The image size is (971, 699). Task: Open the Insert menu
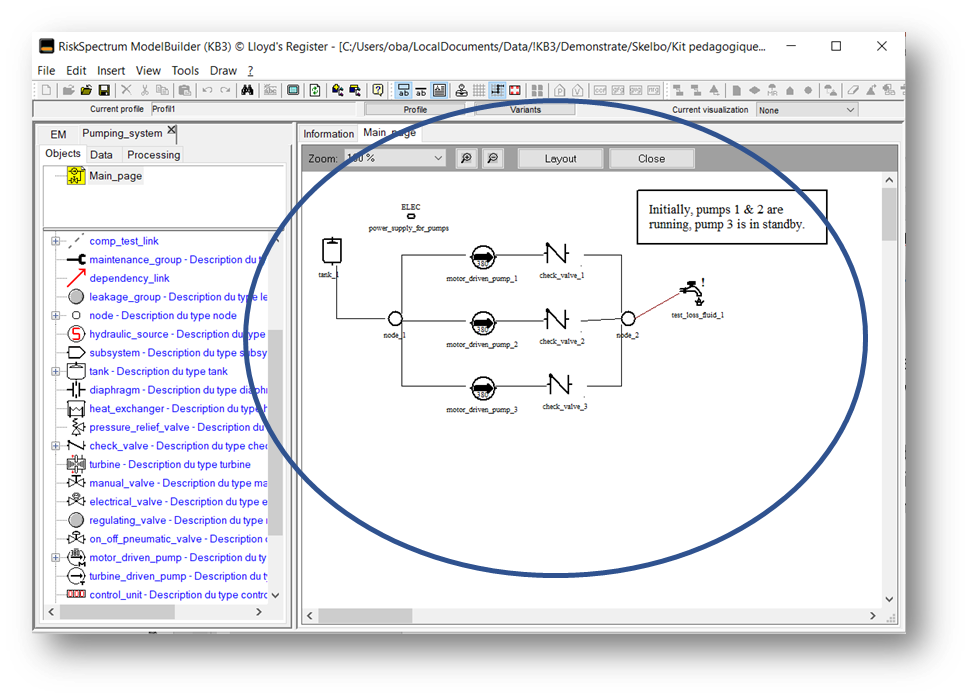click(x=111, y=71)
